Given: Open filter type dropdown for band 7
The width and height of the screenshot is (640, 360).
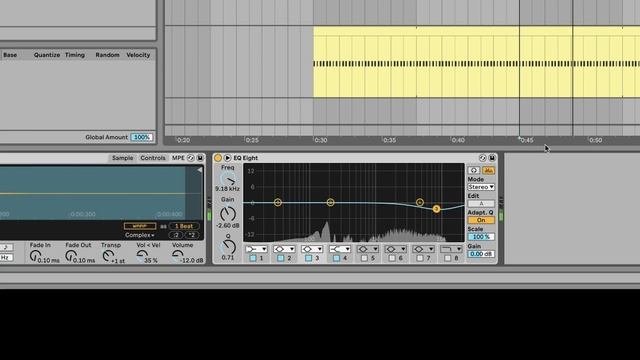Looking at the screenshot, I should (x=423, y=249).
